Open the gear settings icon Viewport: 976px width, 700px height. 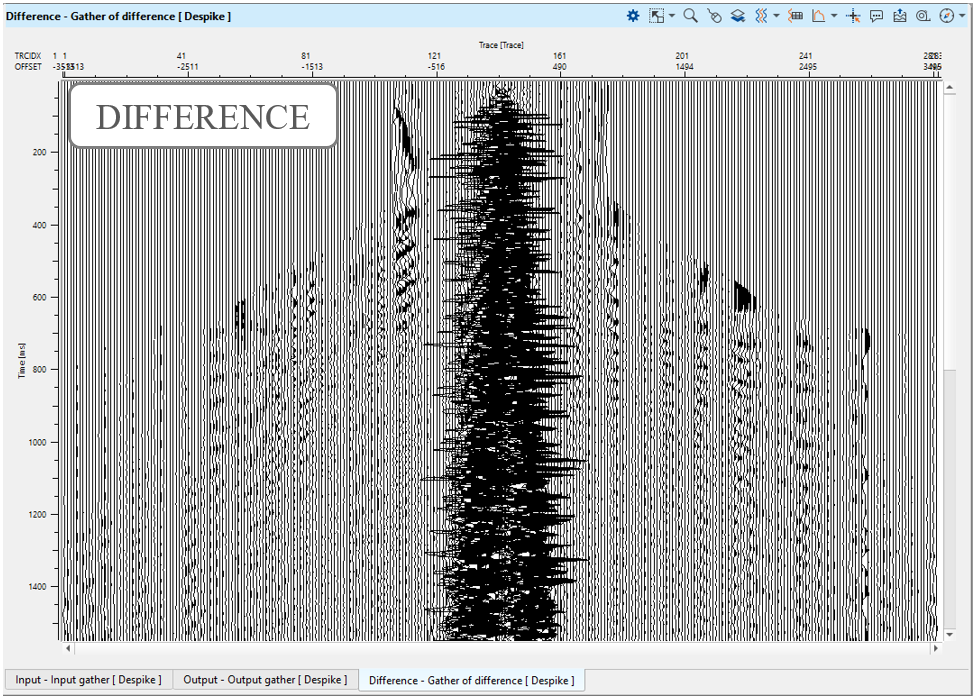click(x=633, y=16)
